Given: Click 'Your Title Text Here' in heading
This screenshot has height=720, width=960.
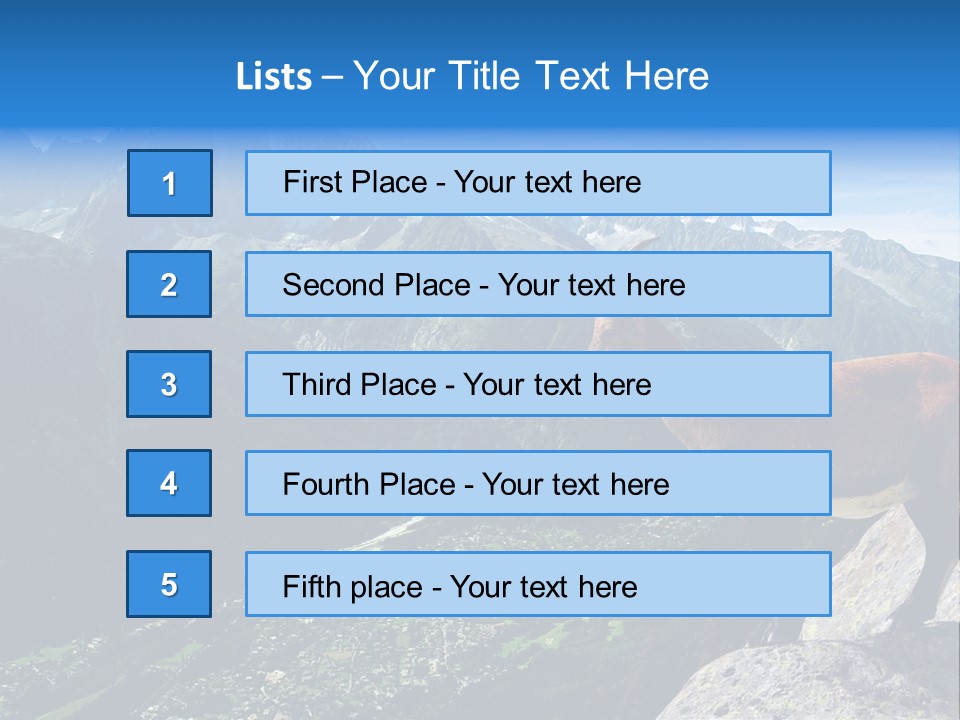Looking at the screenshot, I should tap(530, 76).
